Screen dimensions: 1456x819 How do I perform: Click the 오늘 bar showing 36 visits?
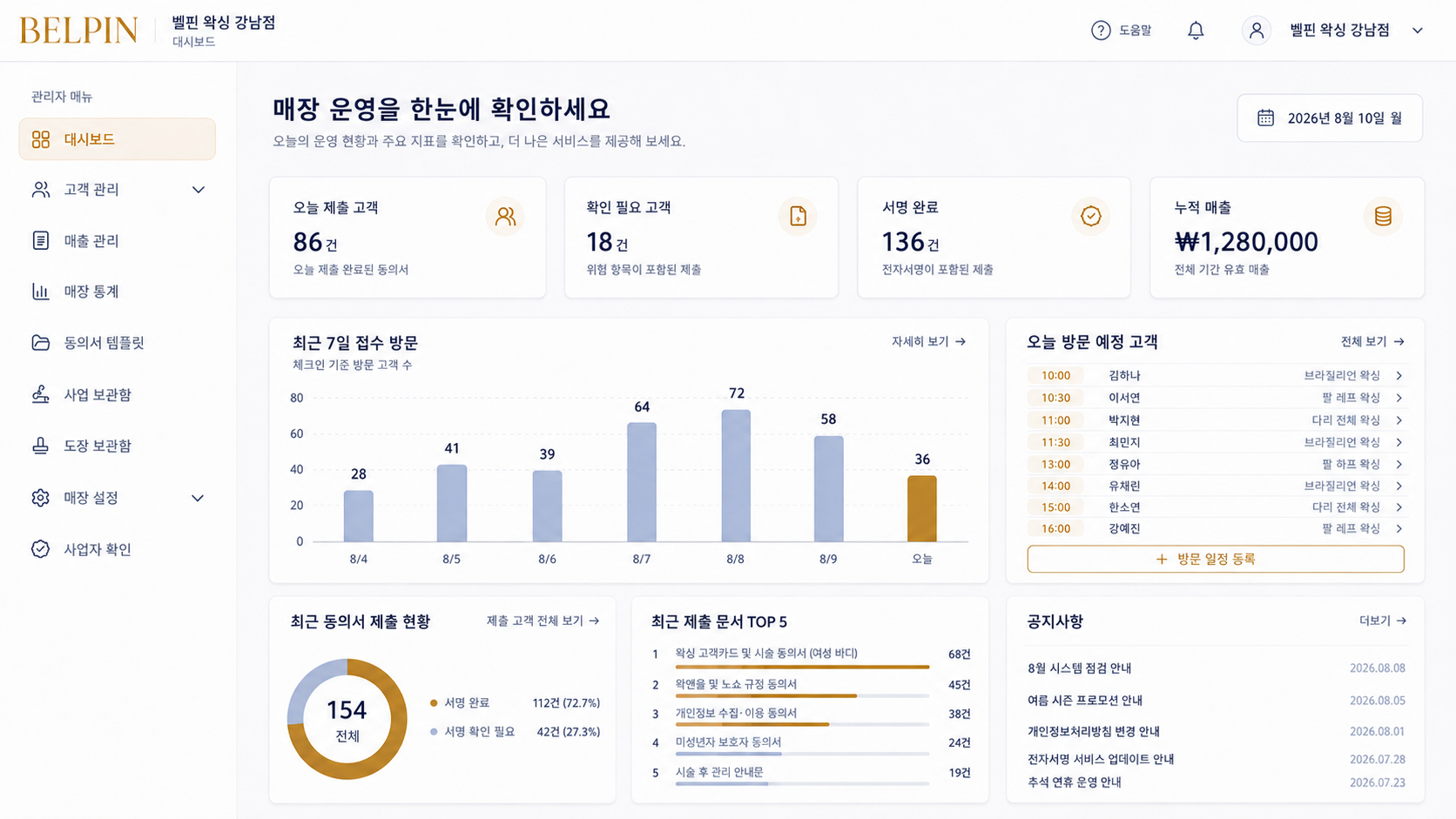922,508
